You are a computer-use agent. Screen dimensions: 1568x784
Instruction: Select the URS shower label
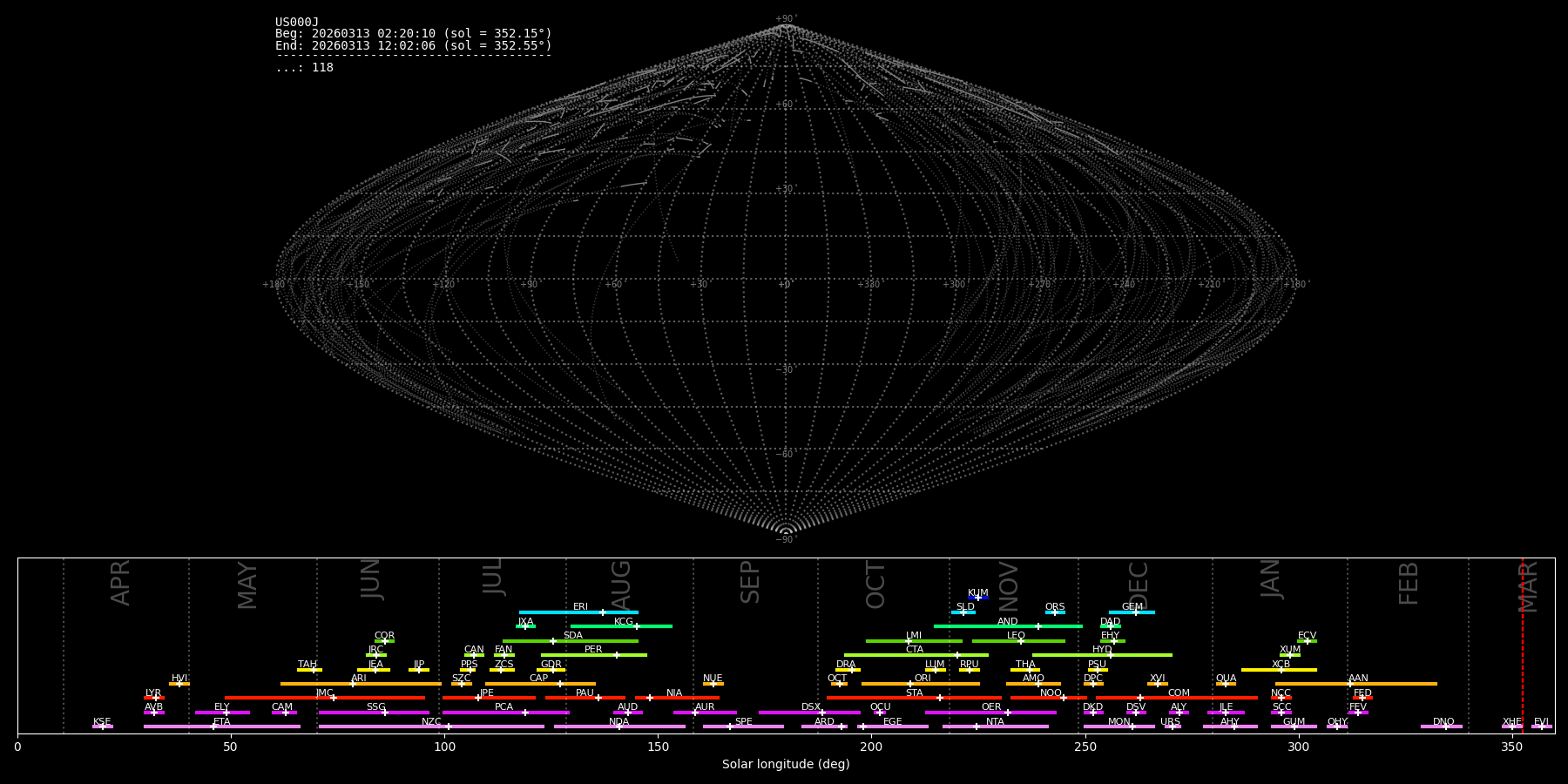pyautogui.click(x=1170, y=722)
